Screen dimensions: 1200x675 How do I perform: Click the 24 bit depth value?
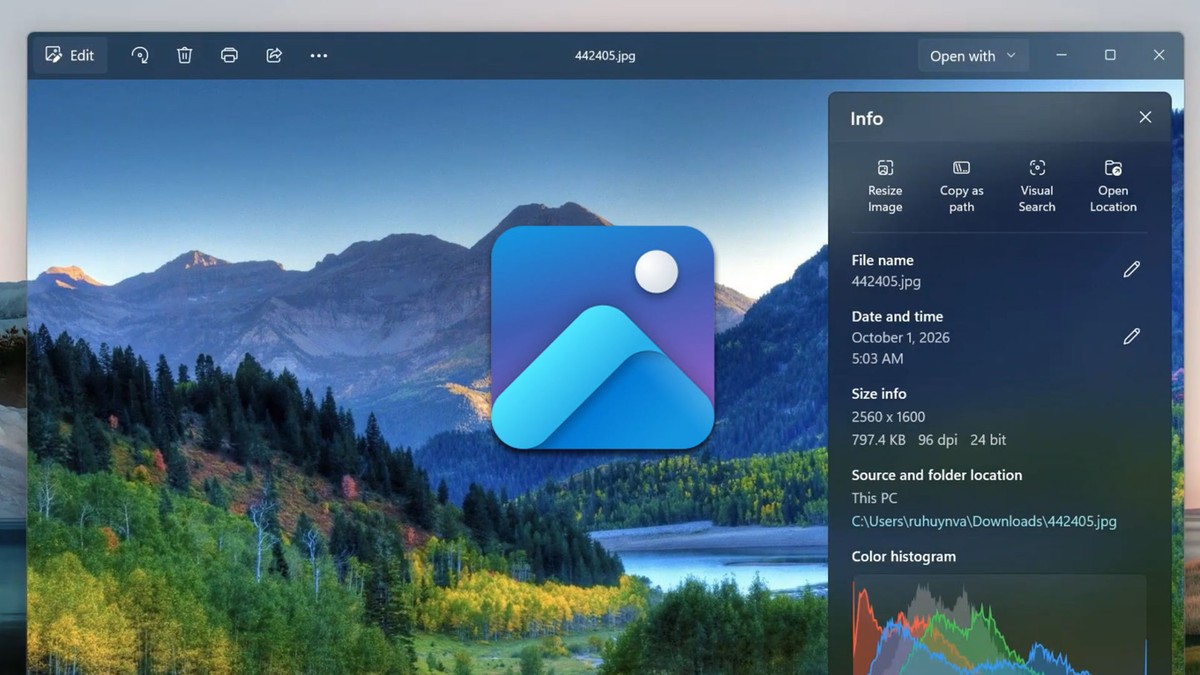[x=988, y=440]
